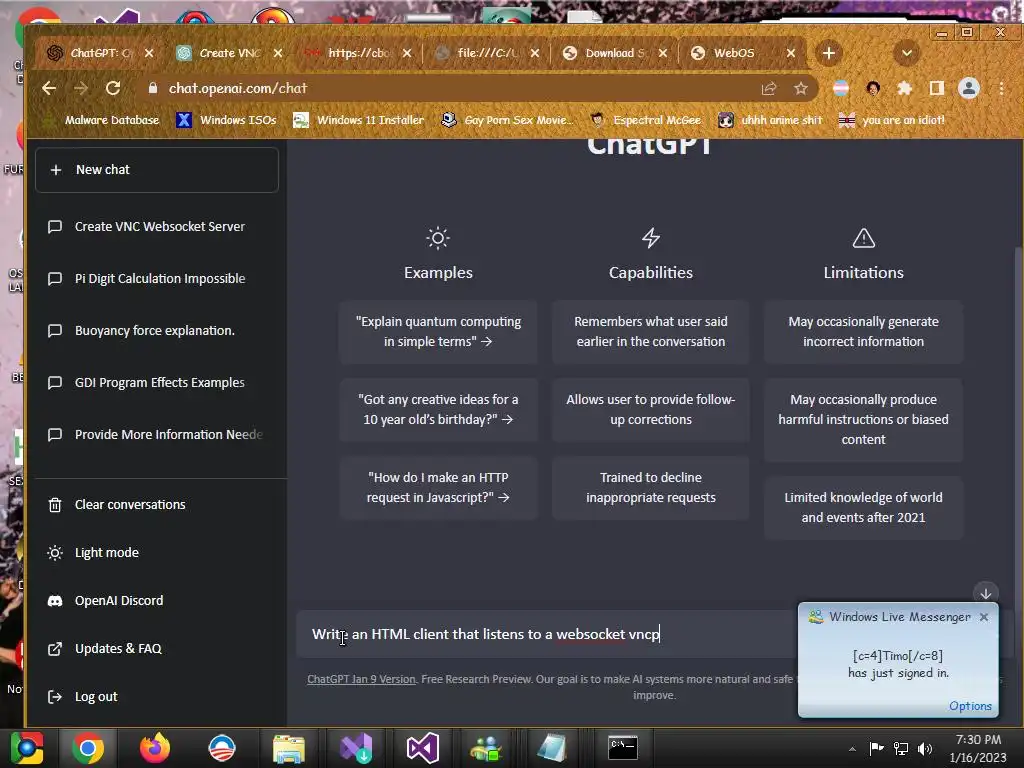The height and width of the screenshot is (768, 1024).
Task: Bookmark this page with the star
Action: point(801,88)
